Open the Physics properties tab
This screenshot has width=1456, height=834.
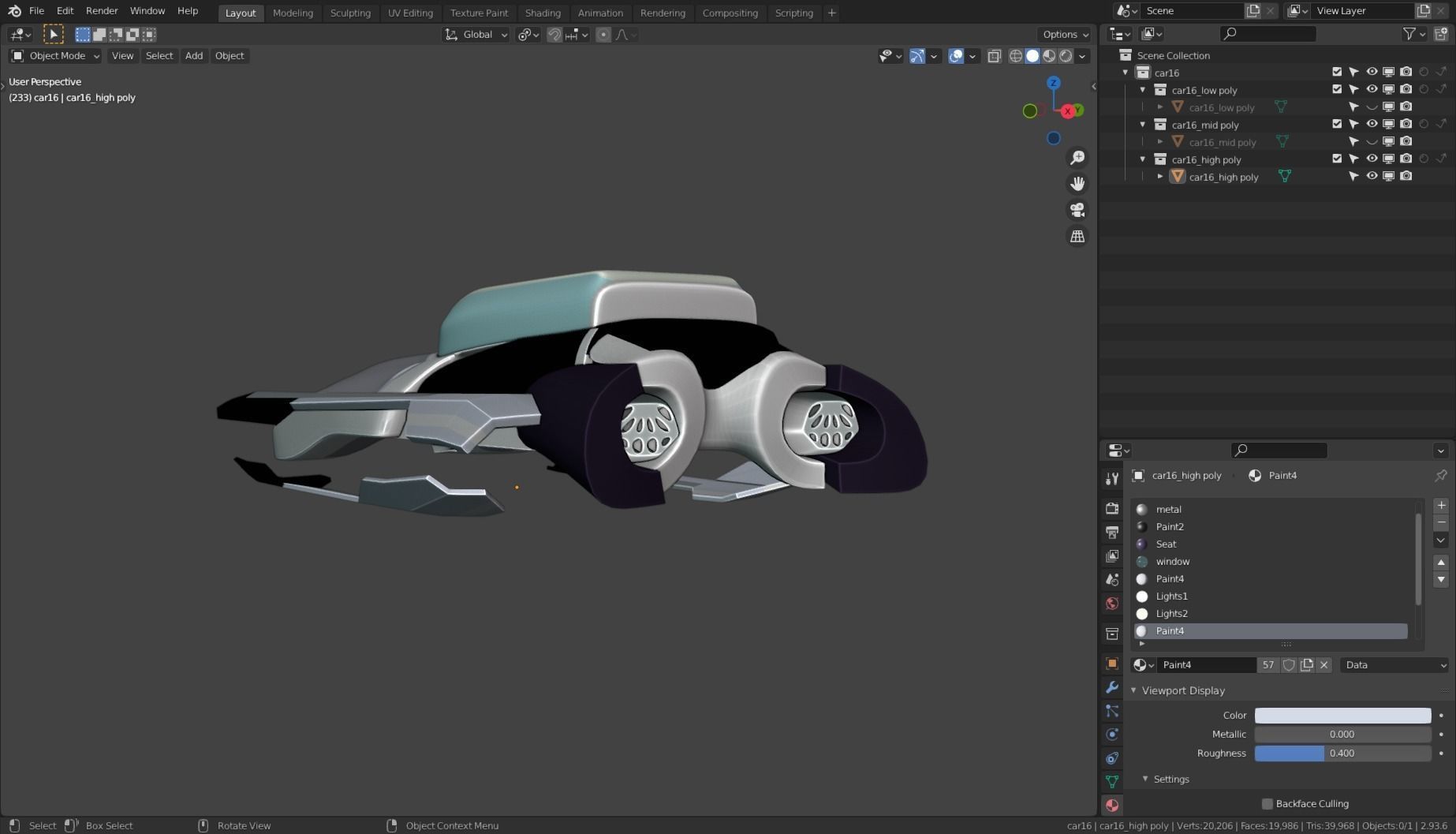click(1112, 735)
